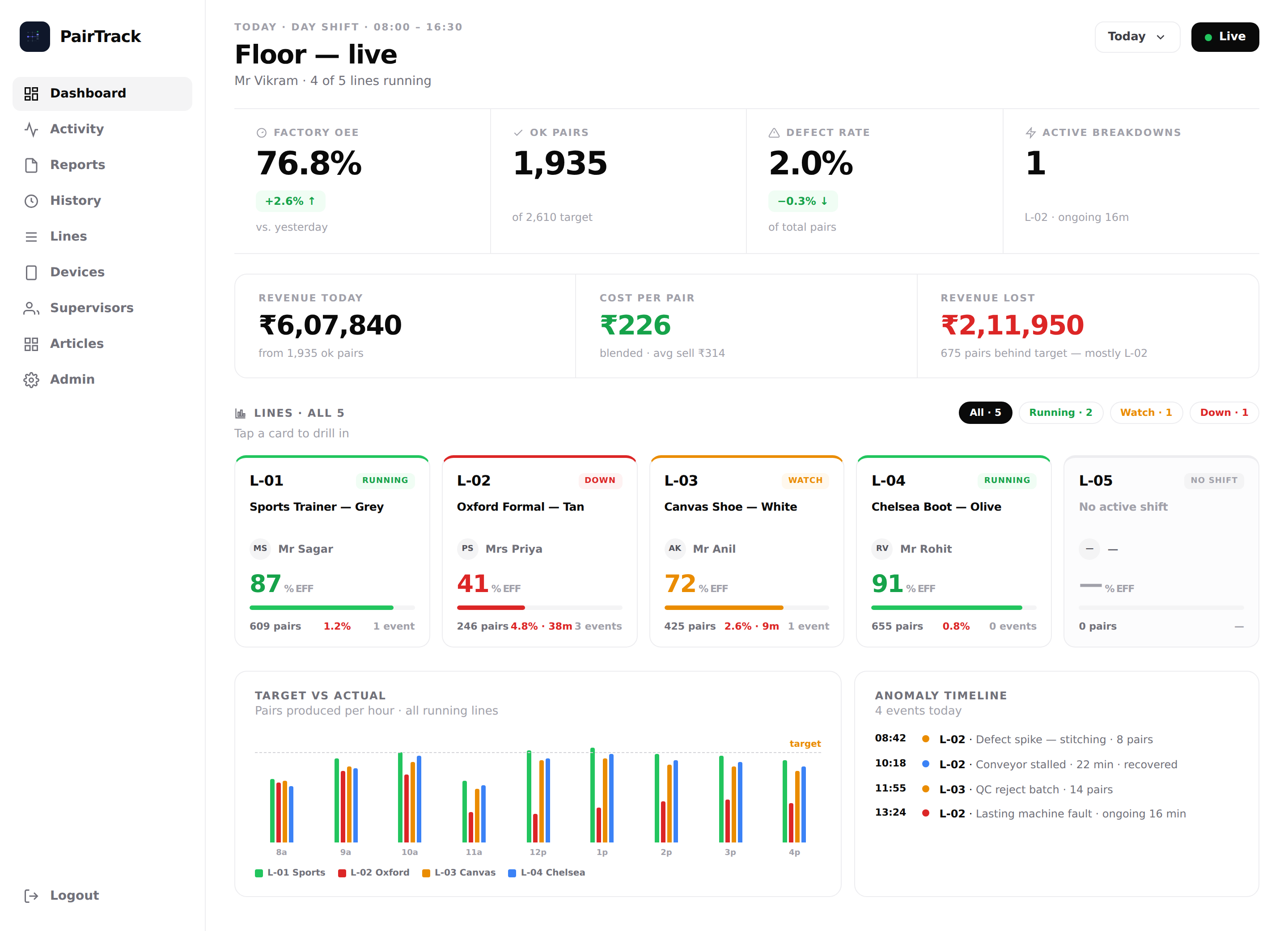Click the L-02 red efficiency bar
The width and height of the screenshot is (1288, 931).
(x=491, y=607)
